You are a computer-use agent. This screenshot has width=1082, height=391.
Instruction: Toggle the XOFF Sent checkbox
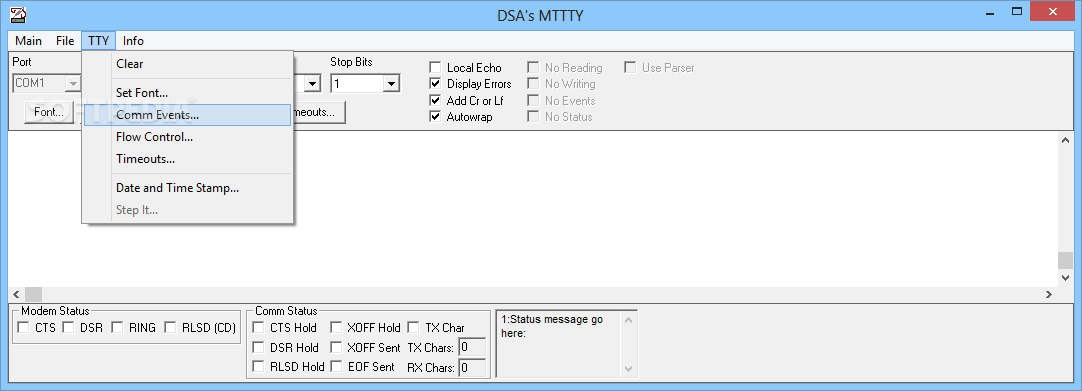(x=336, y=347)
